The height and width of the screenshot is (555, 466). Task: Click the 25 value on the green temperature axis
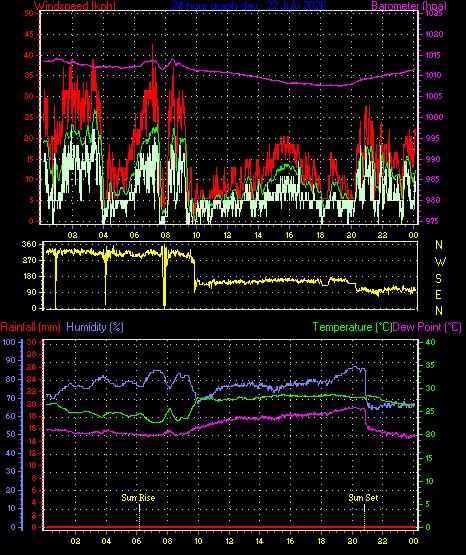430,412
